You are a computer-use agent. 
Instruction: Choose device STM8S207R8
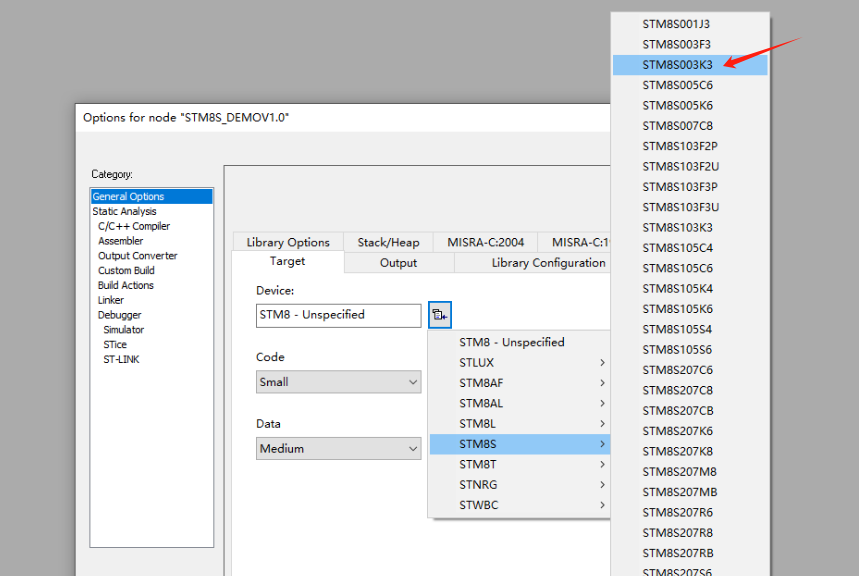(690, 533)
